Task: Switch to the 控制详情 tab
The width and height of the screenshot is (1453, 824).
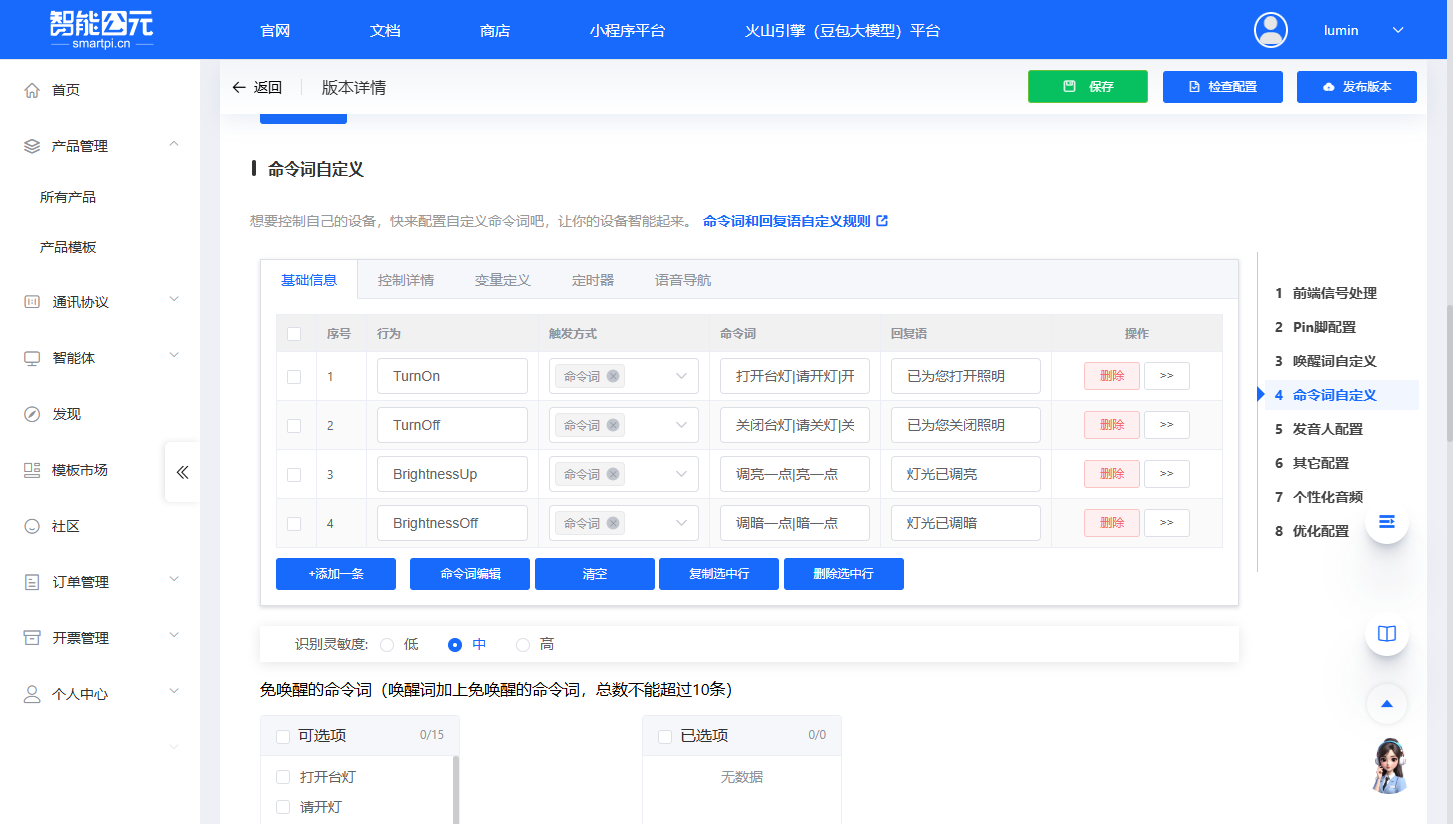Action: click(x=406, y=280)
